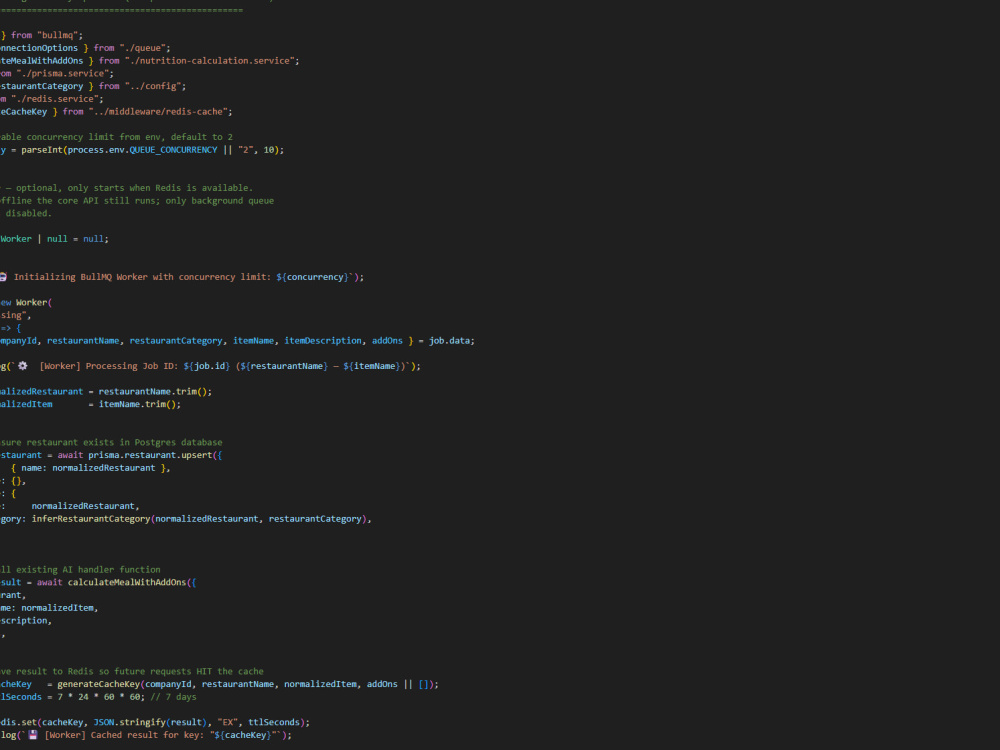Click comment "future requests HIT the cache"
Image resolution: width=1000 pixels, height=750 pixels.
click(189, 672)
